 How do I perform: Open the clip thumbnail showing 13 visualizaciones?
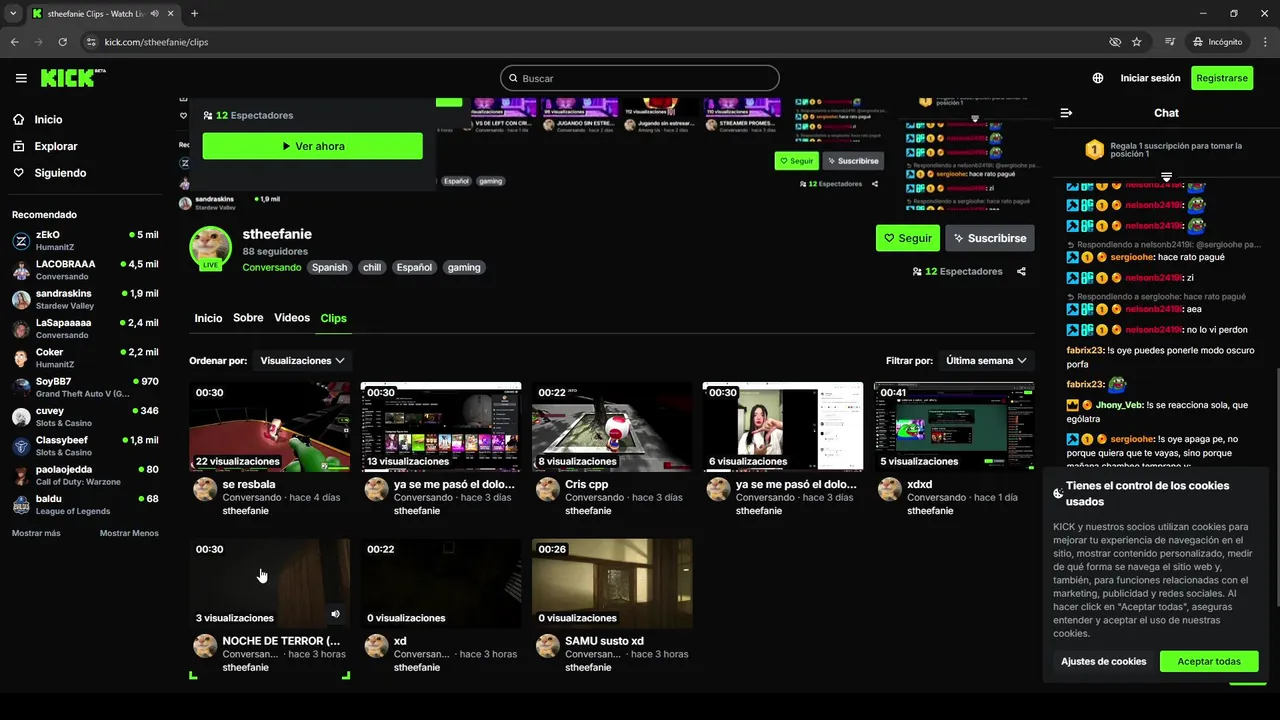click(441, 427)
